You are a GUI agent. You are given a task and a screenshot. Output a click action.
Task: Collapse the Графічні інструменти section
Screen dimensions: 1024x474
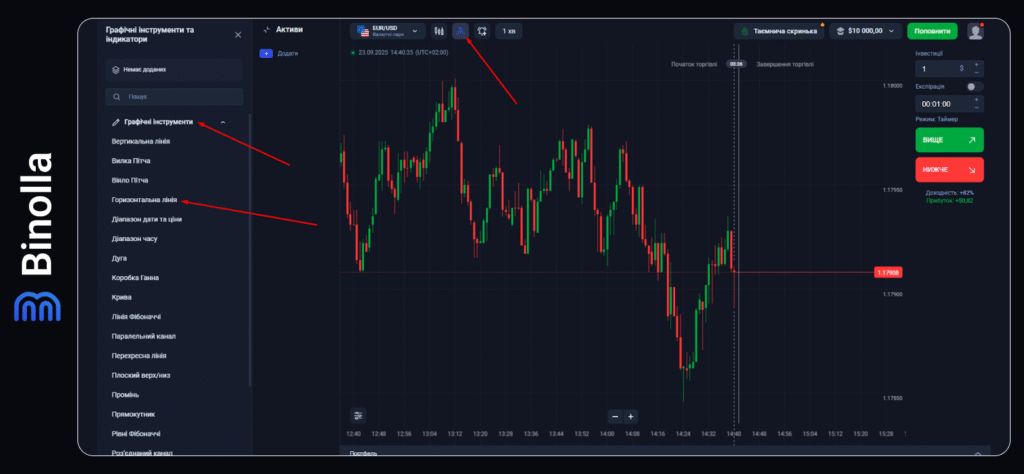coord(222,122)
